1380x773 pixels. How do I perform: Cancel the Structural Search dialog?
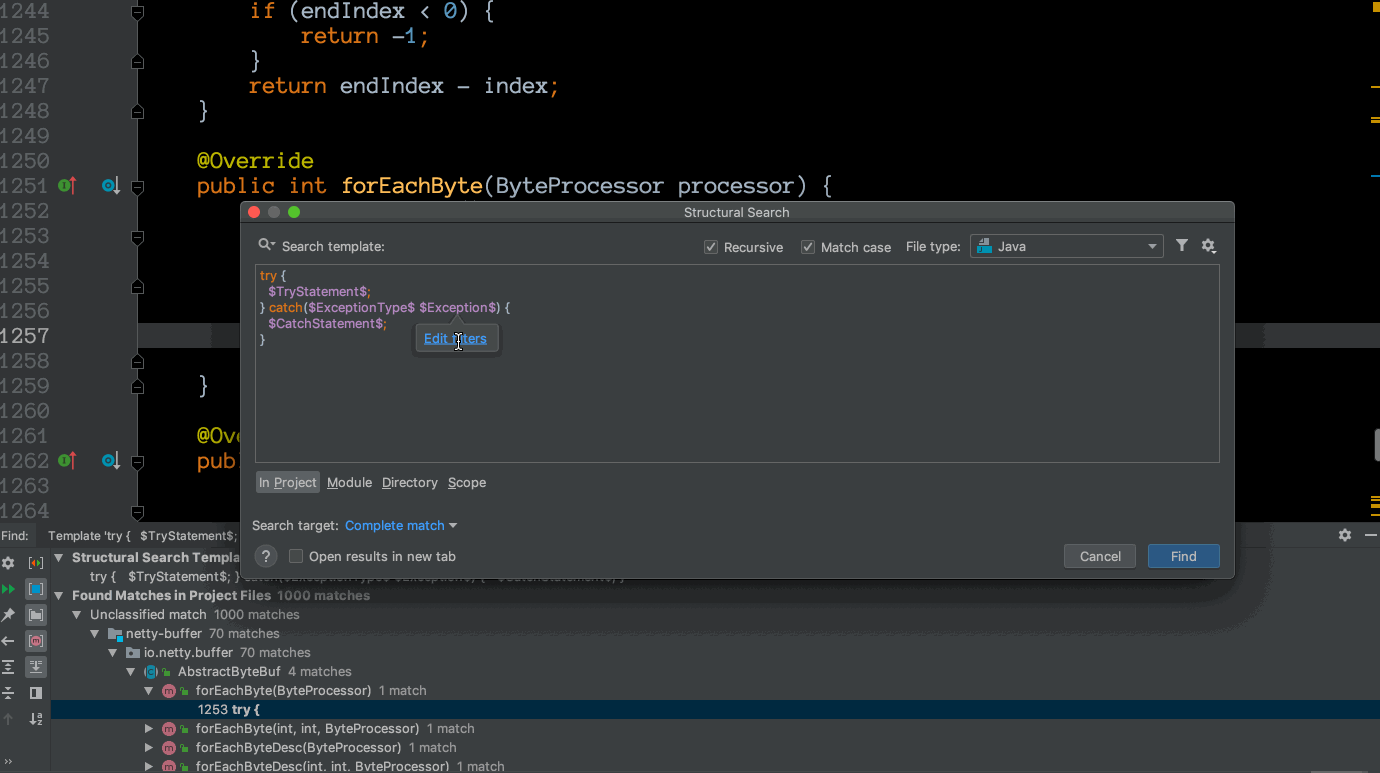click(x=1100, y=556)
